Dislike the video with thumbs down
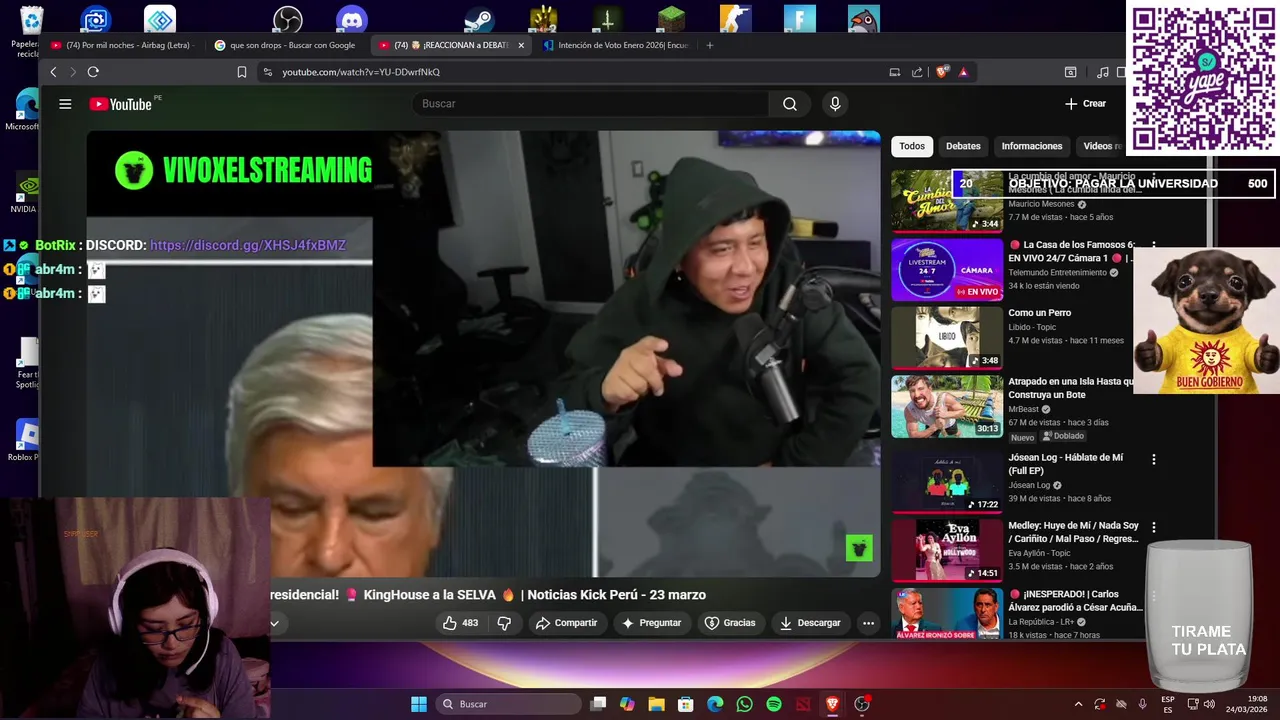This screenshot has width=1280, height=720. click(x=504, y=623)
